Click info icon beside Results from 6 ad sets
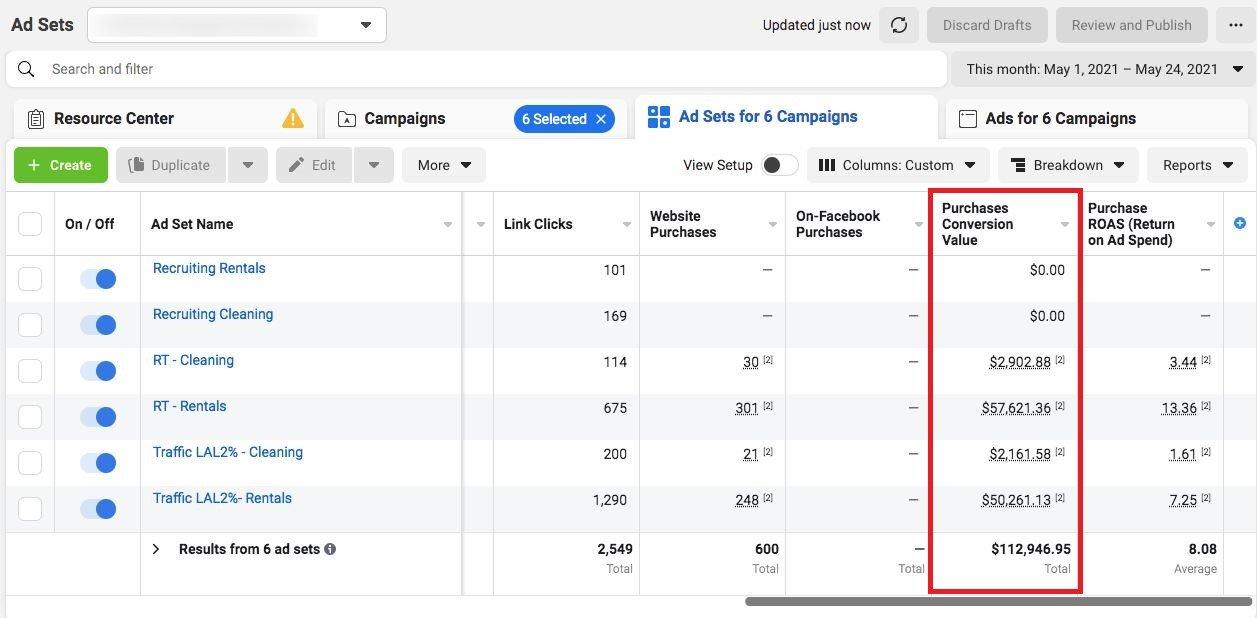This screenshot has width=1257, height=618. (x=330, y=549)
